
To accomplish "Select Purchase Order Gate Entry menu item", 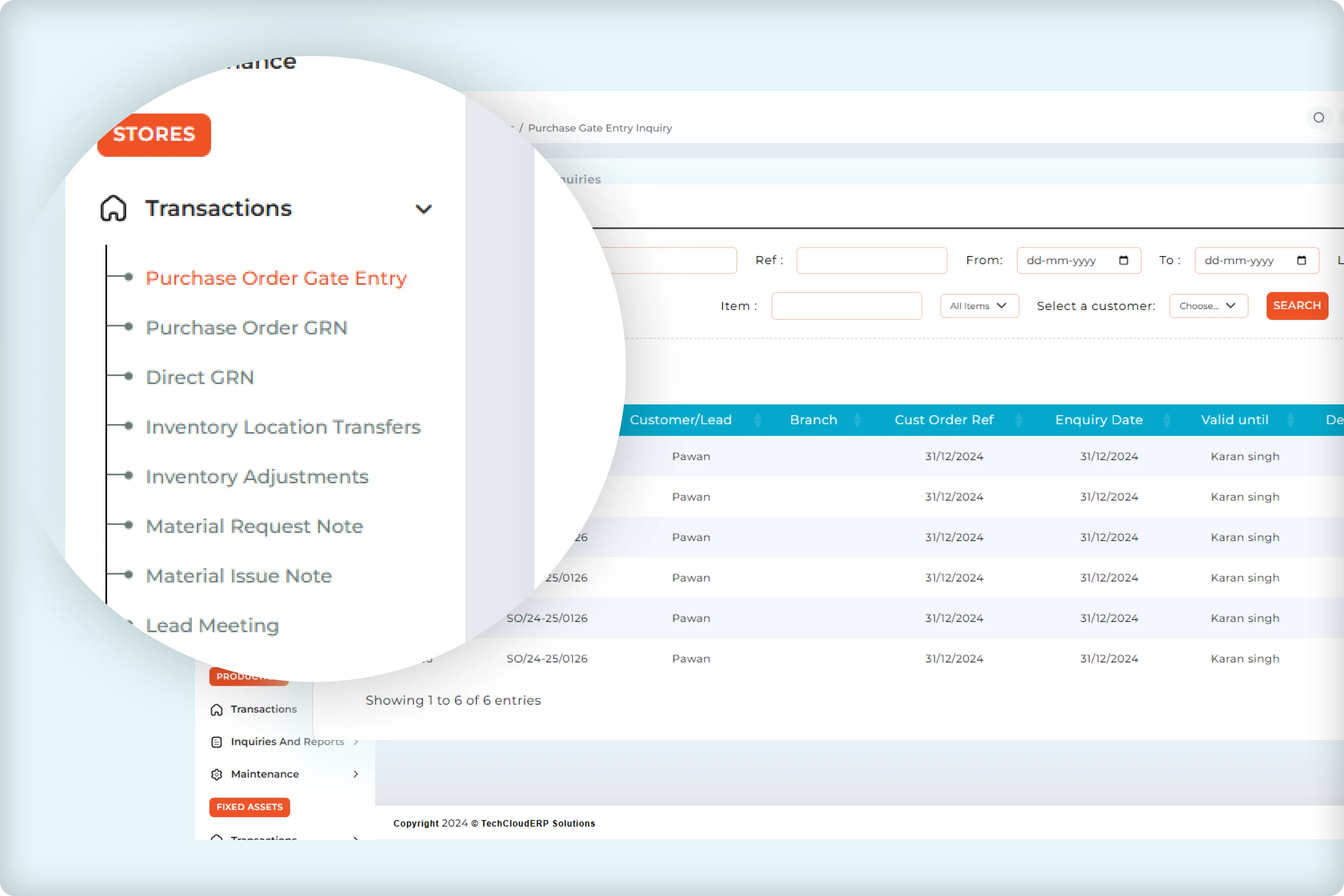I will pos(276,278).
